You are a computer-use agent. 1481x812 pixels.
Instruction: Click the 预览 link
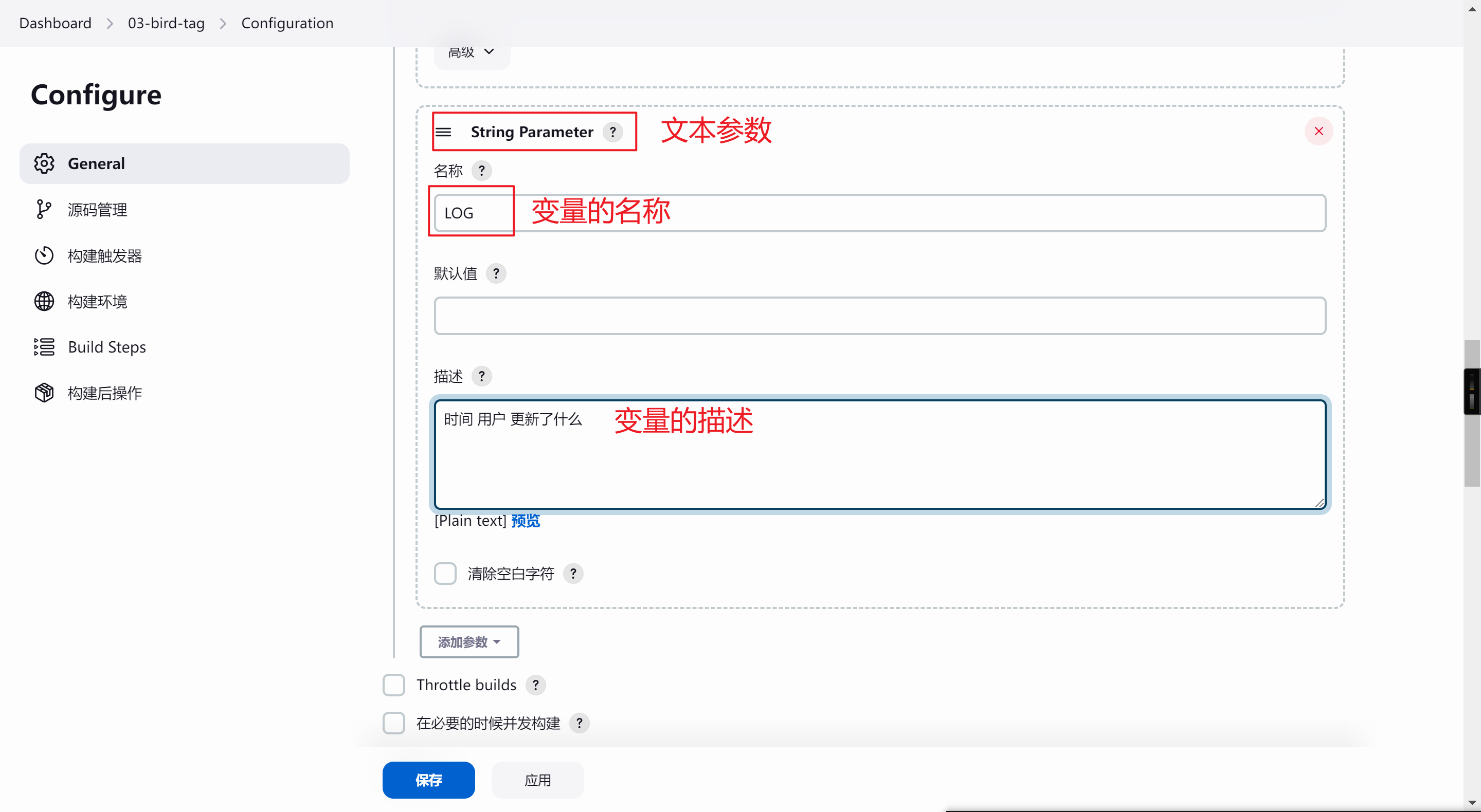pyautogui.click(x=525, y=521)
